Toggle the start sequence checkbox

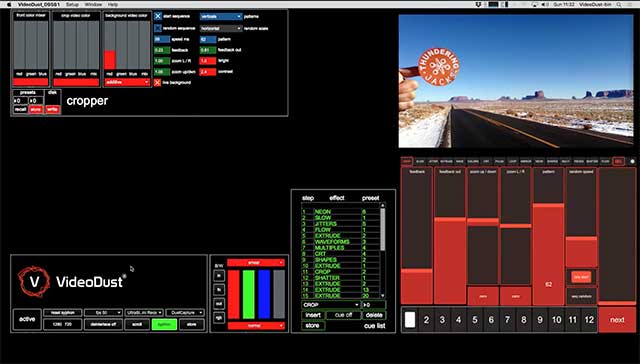158,16
